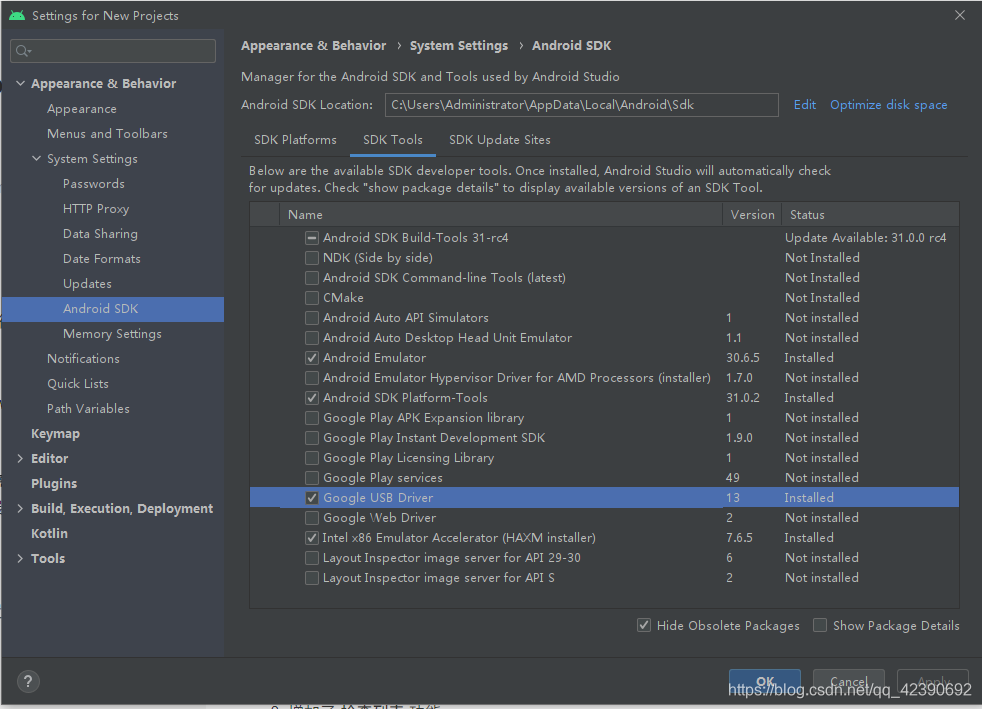Click the Apply button

tap(933, 681)
